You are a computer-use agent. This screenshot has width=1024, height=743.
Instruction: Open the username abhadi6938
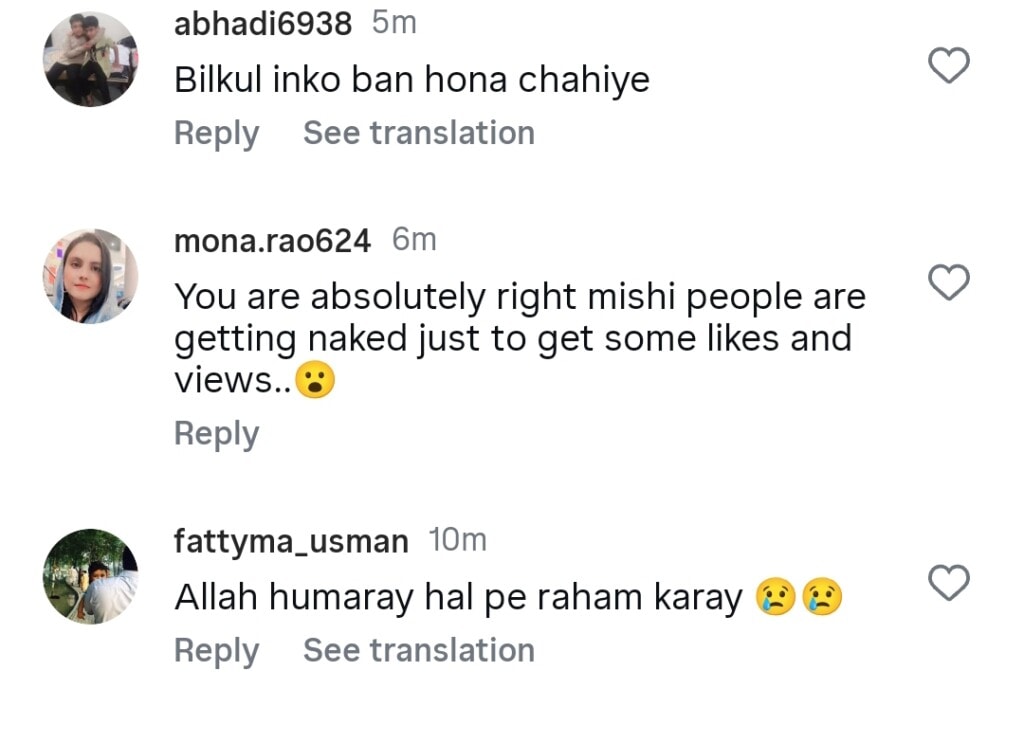[262, 23]
